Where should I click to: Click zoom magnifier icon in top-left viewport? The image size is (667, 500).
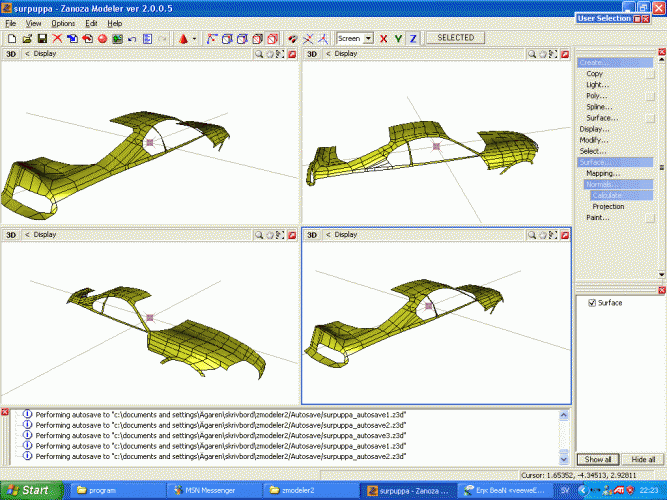[258, 54]
